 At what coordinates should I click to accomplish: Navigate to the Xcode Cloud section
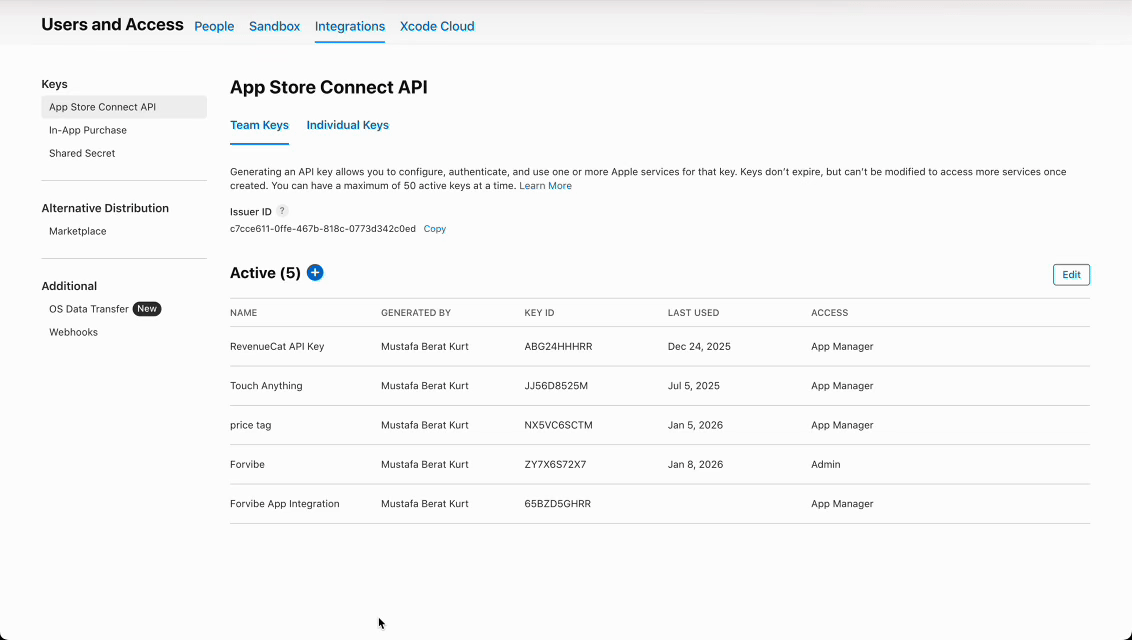click(437, 26)
